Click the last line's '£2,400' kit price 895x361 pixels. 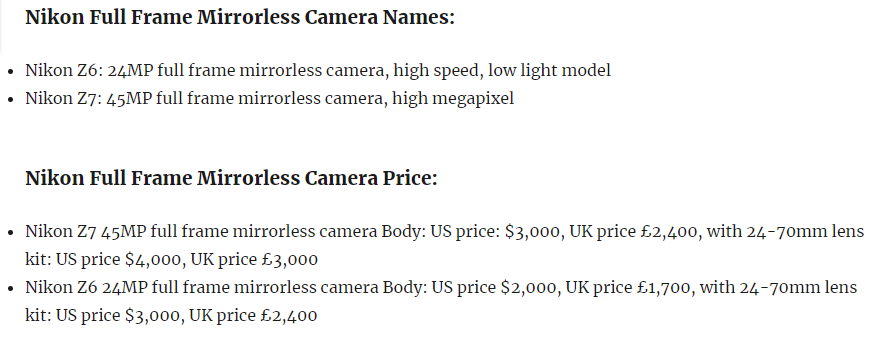288,315
